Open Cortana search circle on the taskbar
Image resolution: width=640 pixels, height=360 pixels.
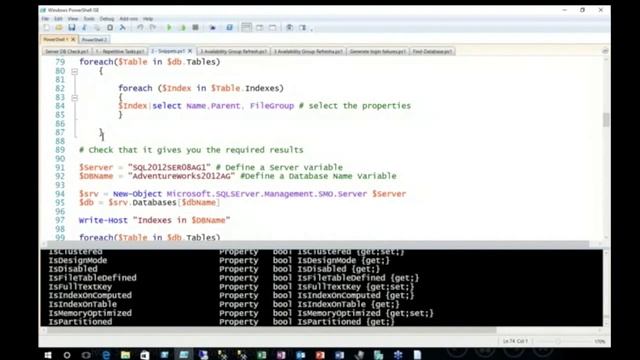click(67, 355)
